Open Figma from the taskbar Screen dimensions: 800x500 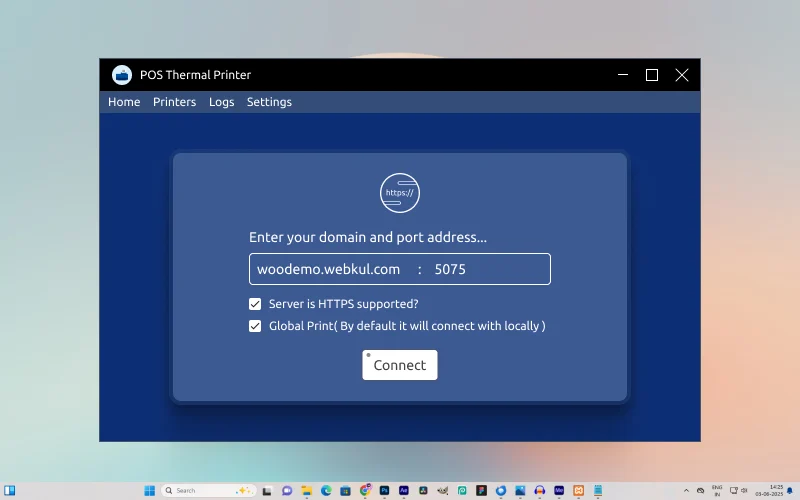(481, 491)
